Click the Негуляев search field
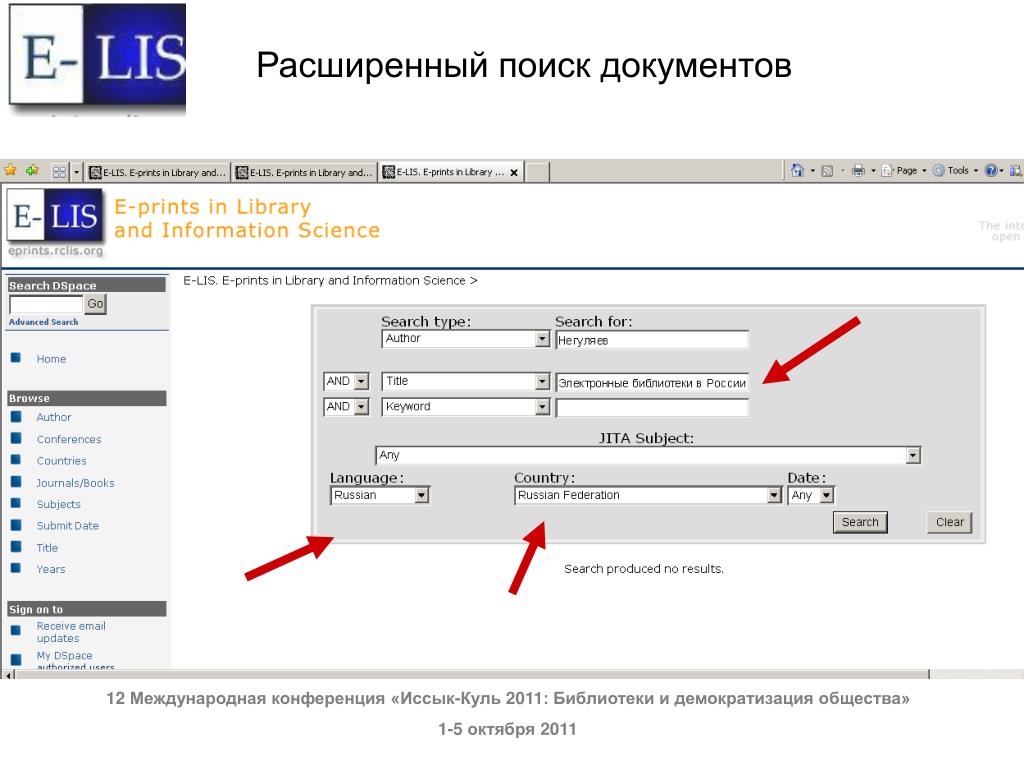 click(x=652, y=340)
